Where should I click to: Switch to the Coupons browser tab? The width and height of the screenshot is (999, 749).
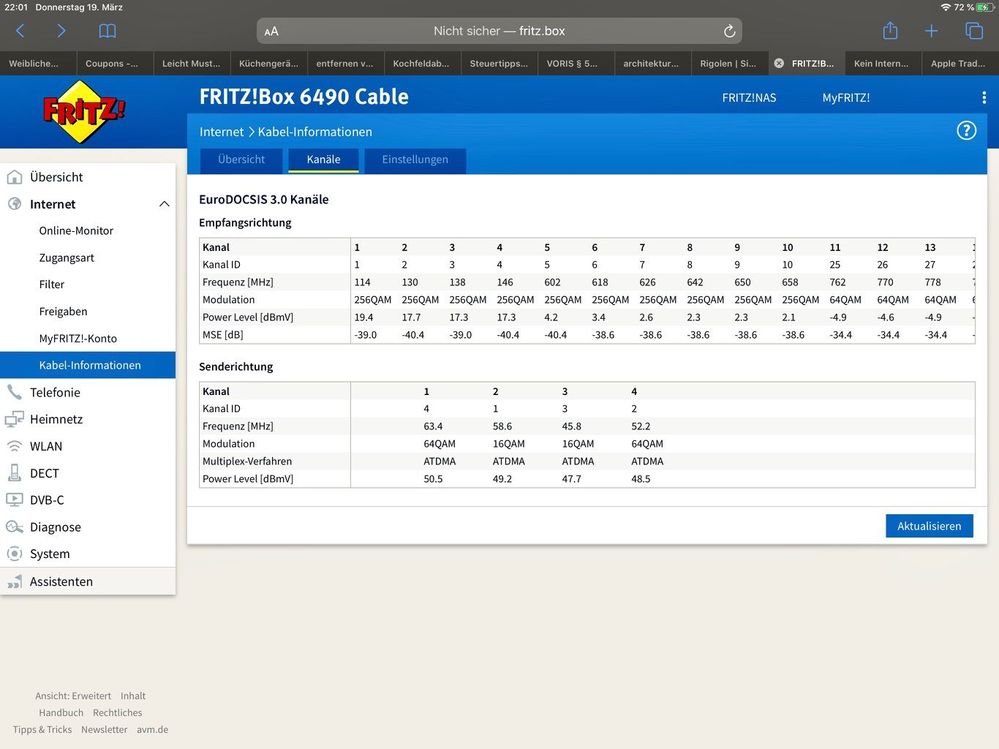tap(115, 63)
